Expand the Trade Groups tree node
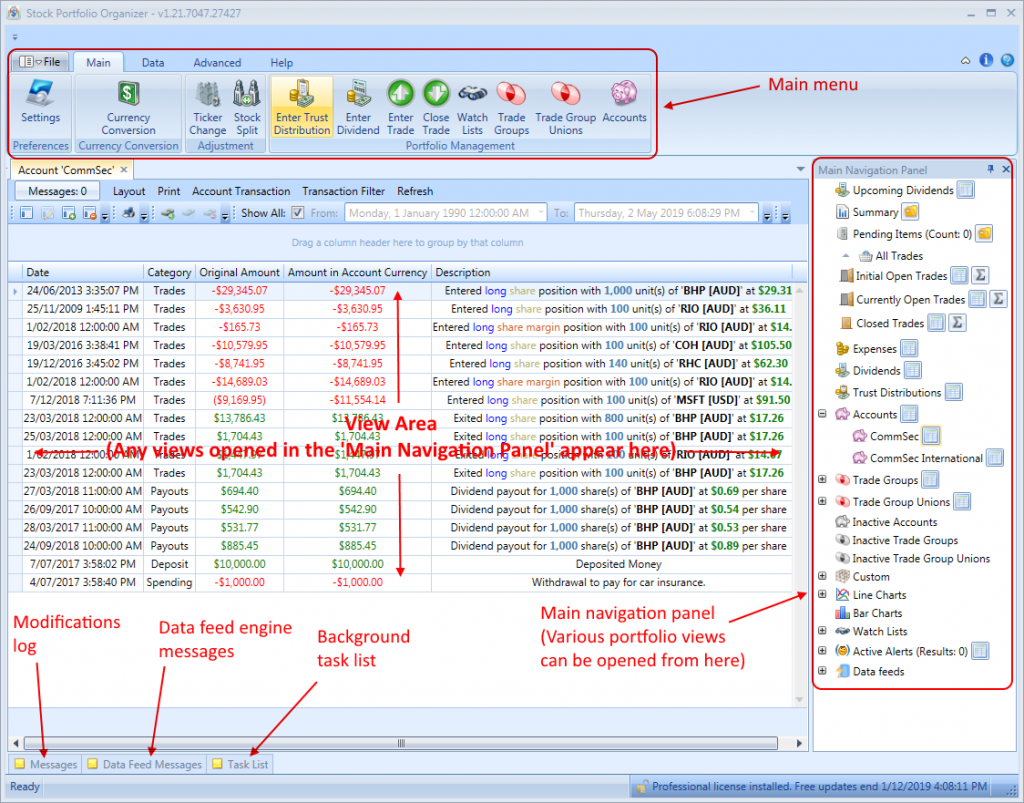The image size is (1024, 803). [822, 480]
